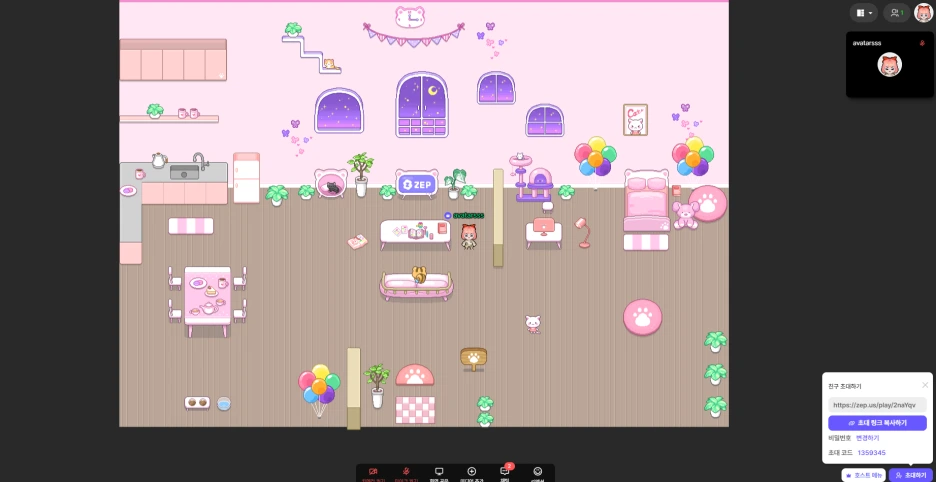The image size is (936, 482).
Task: Click the pink refrigerator
Action: click(246, 178)
